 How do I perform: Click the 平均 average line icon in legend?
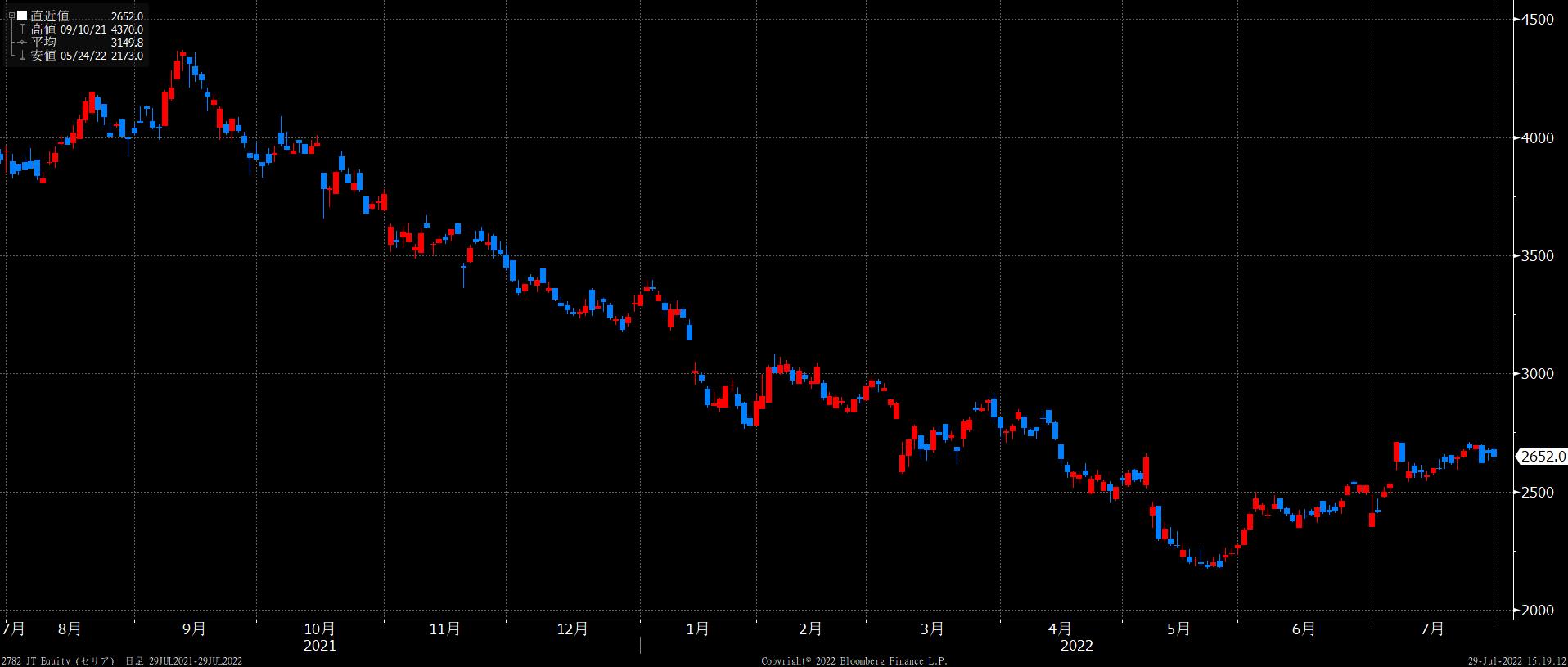coord(22,43)
